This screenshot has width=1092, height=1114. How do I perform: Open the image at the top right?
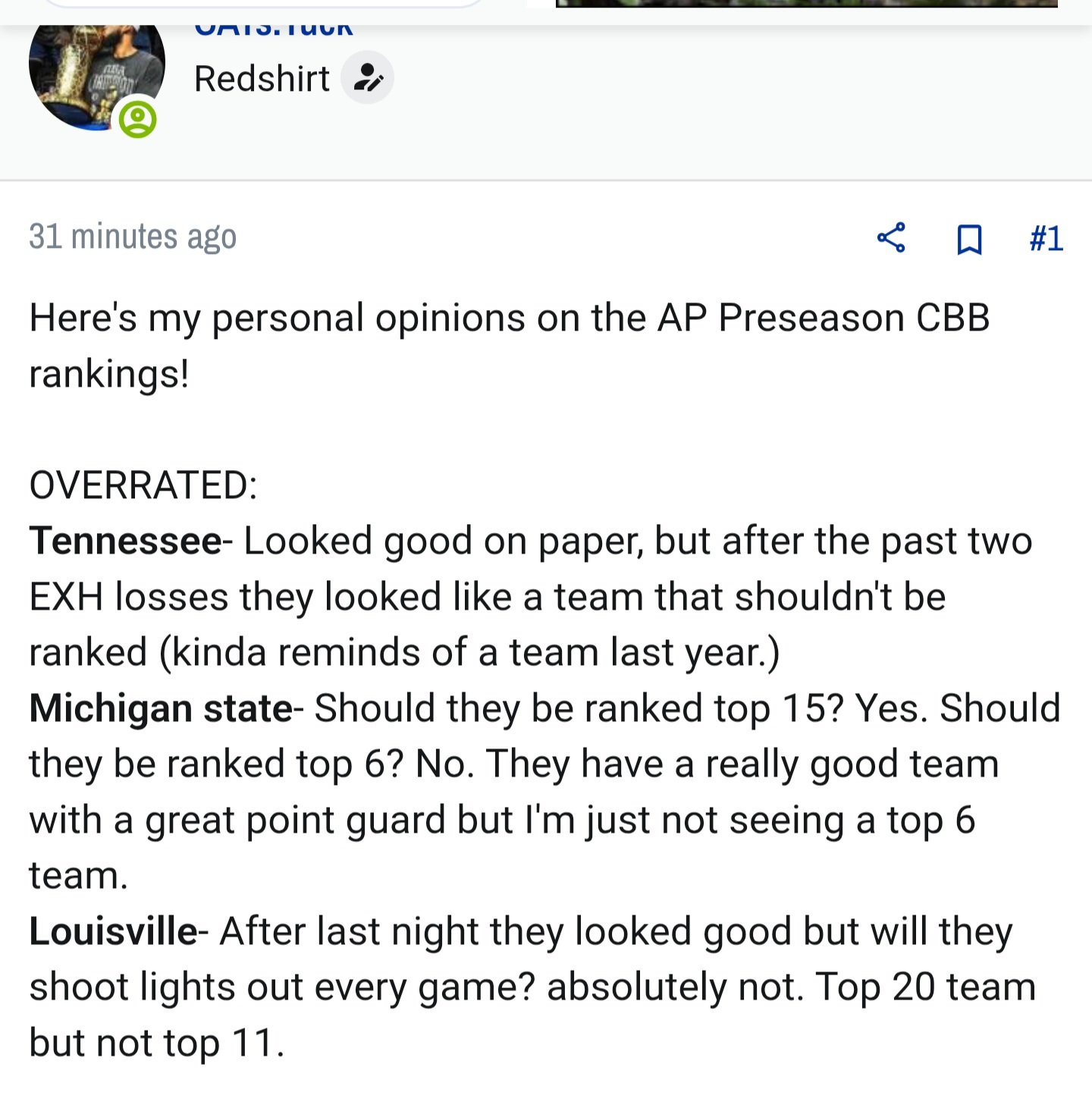pos(807,4)
